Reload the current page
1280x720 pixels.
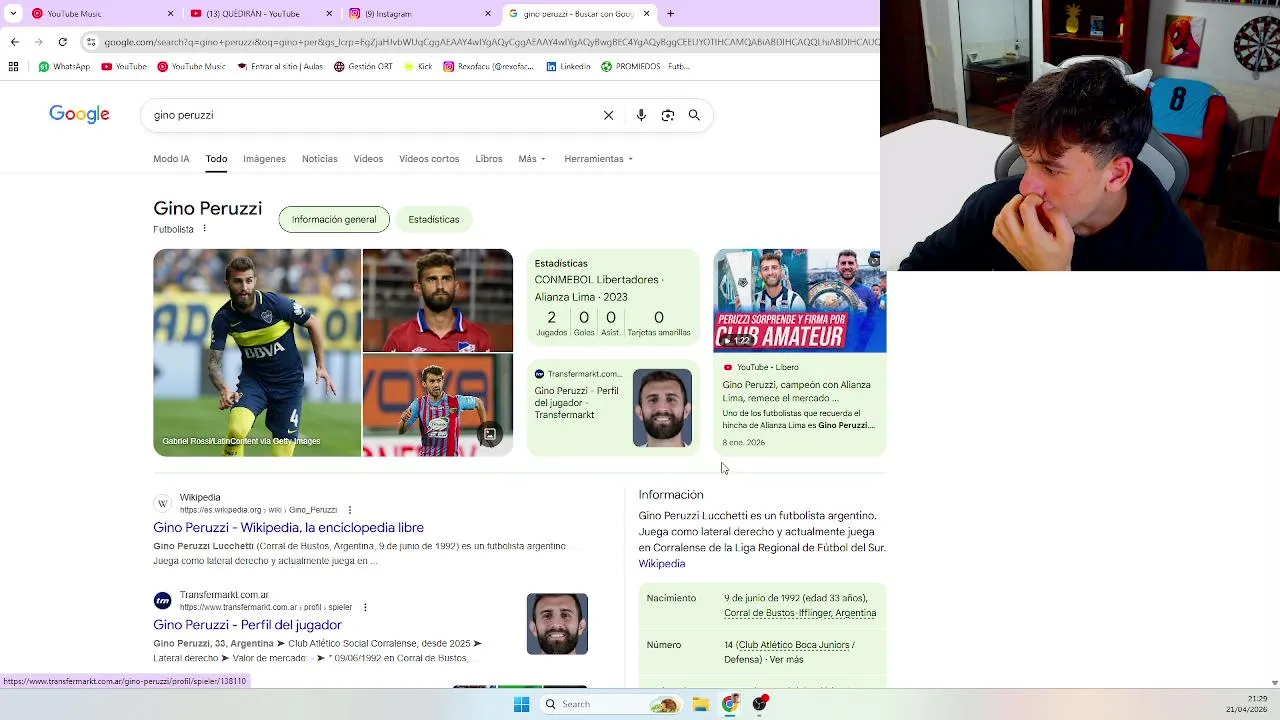(x=62, y=42)
